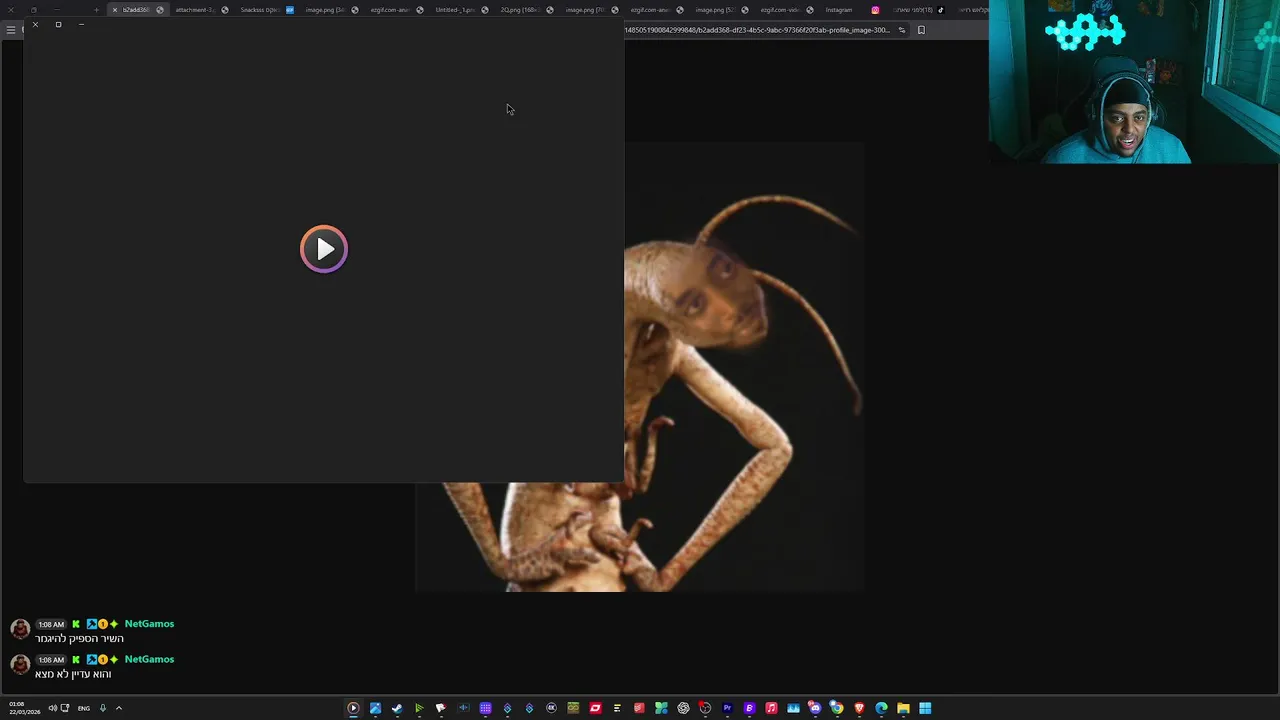The image size is (1280, 720).
Task: Open the 8K round taskbar app
Action: (551, 708)
